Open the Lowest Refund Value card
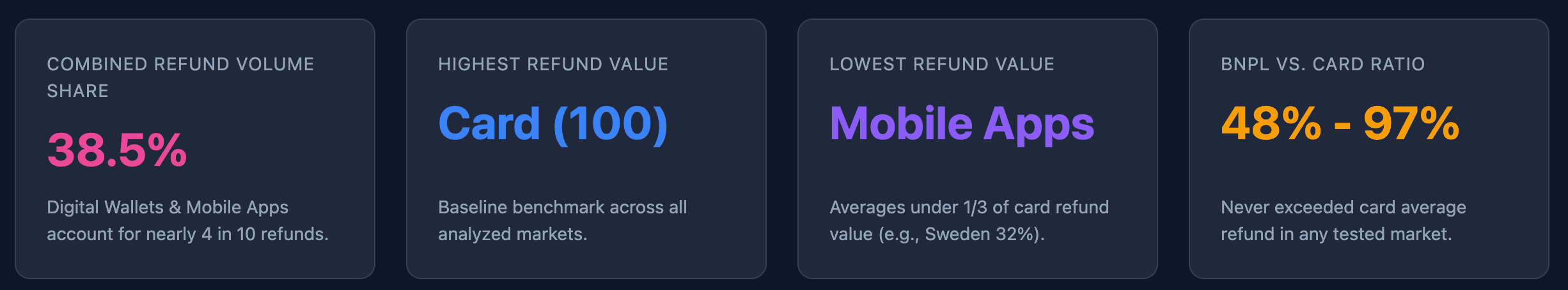This screenshot has height=290, width=1568. coord(978,149)
